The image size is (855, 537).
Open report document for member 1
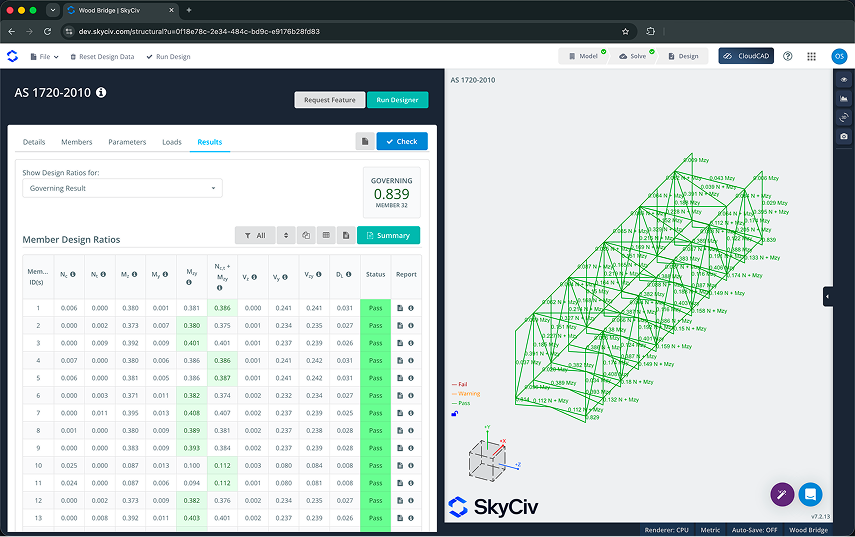pyautogui.click(x=400, y=308)
